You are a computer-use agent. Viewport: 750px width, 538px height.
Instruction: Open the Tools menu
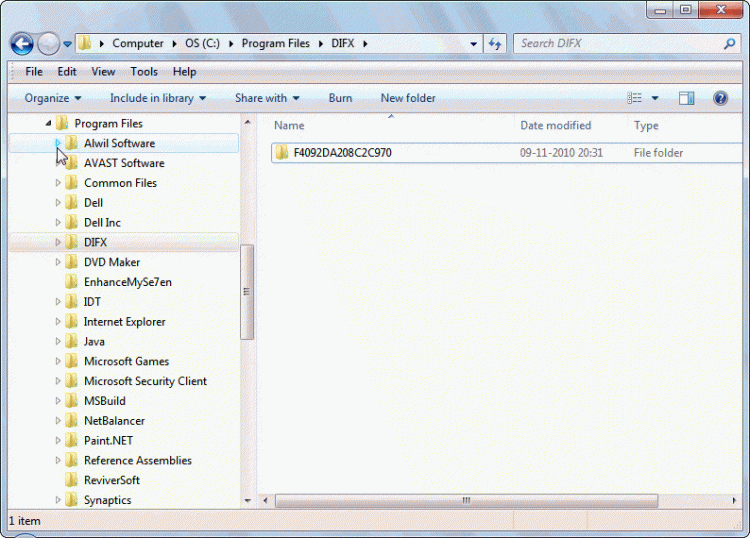144,72
